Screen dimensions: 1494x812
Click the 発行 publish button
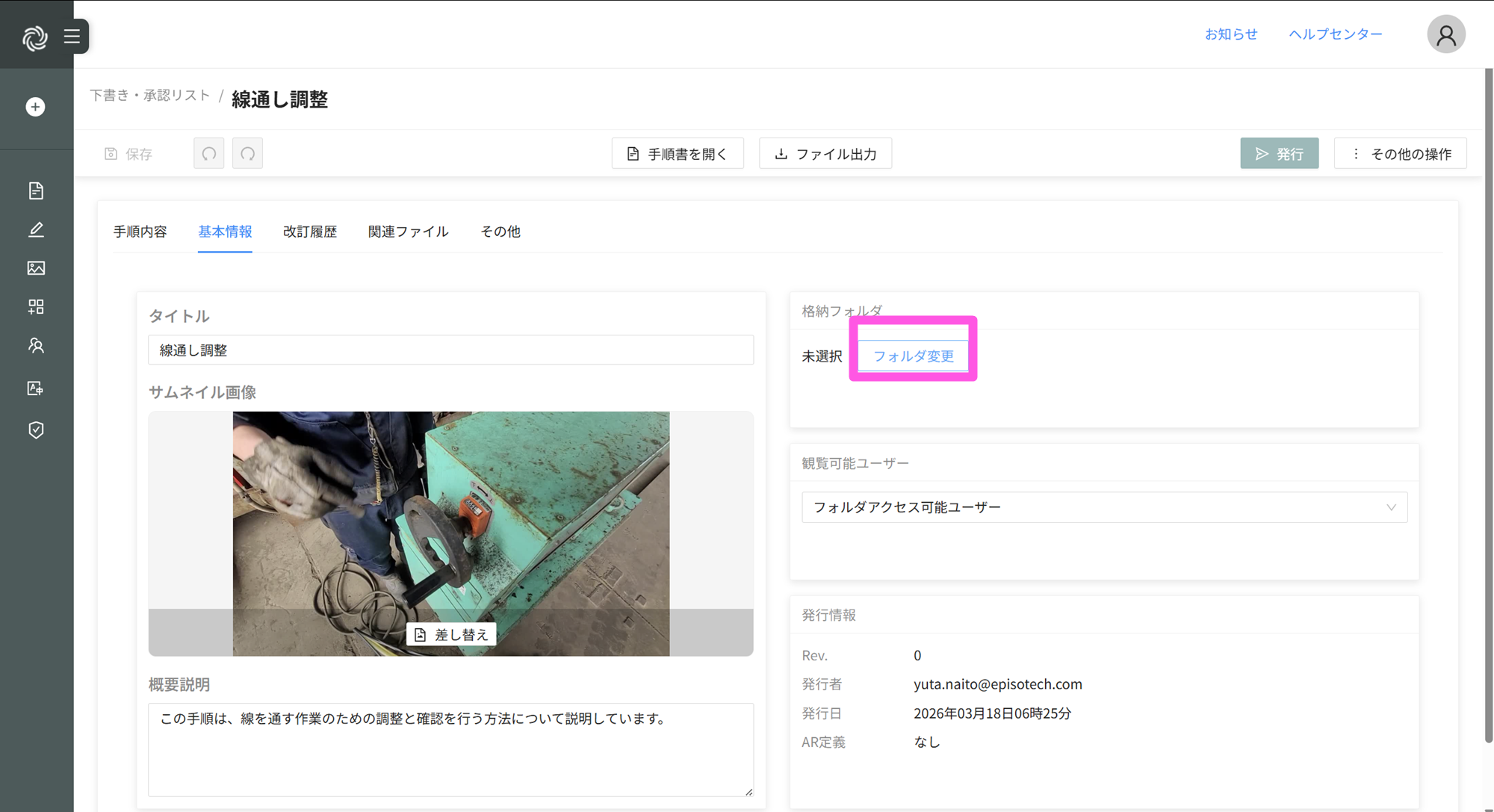[x=1279, y=153]
